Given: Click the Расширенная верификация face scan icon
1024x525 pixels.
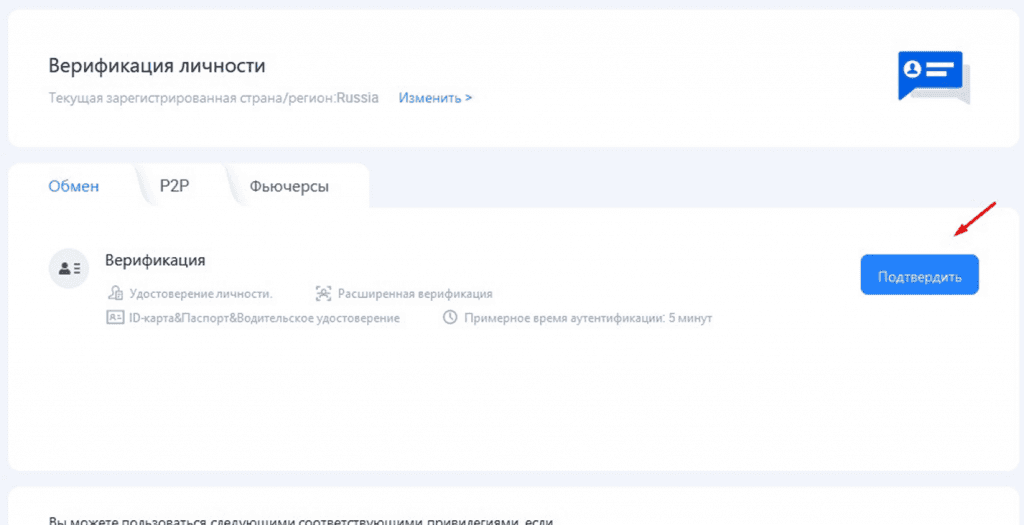Looking at the screenshot, I should click(x=323, y=293).
